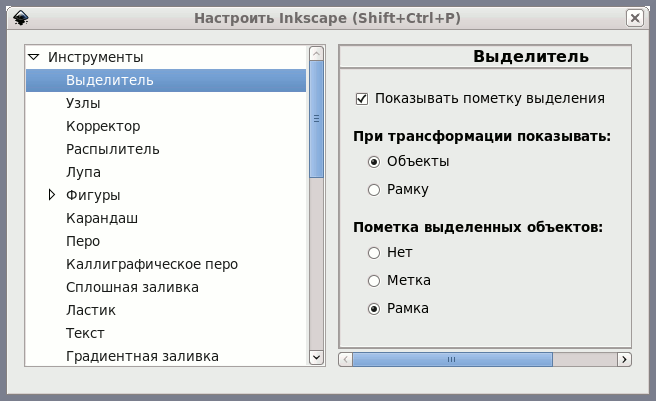Viewport: 656px width, 401px height.
Task: Select Каллиграфическое перо entry
Action: pyautogui.click(x=152, y=264)
